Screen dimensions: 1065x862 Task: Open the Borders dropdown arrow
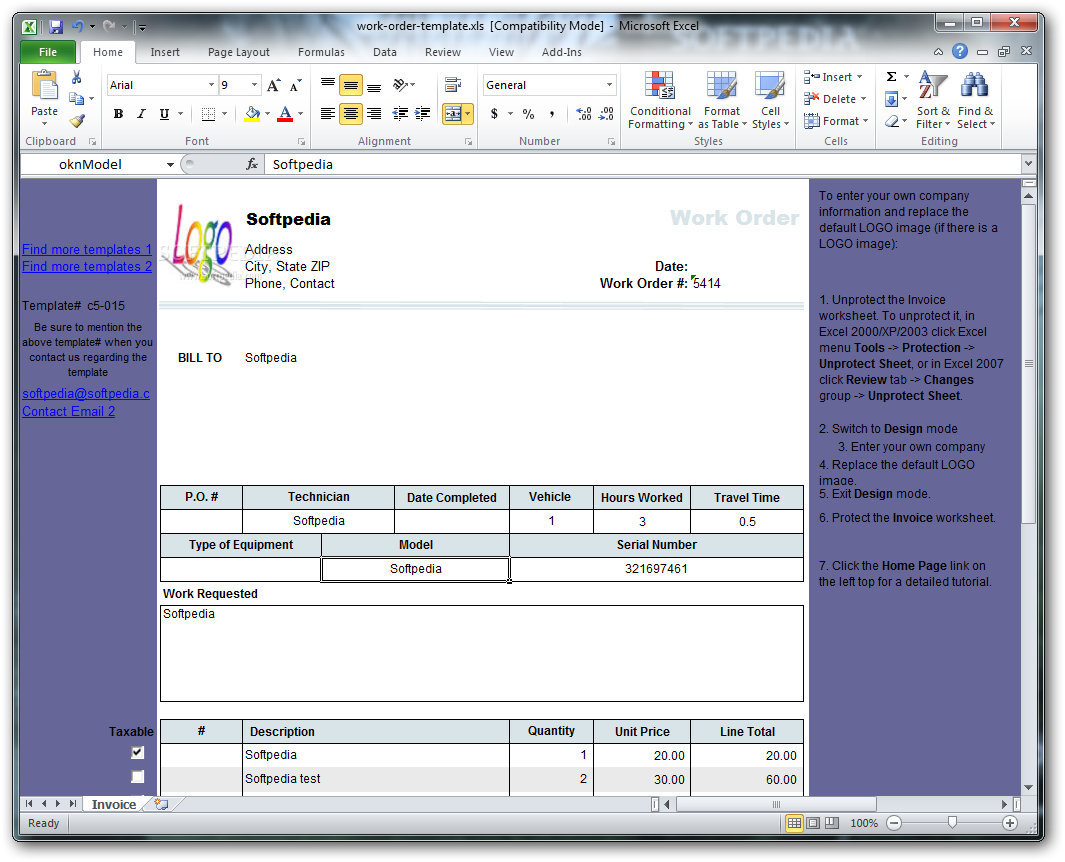pyautogui.click(x=224, y=113)
